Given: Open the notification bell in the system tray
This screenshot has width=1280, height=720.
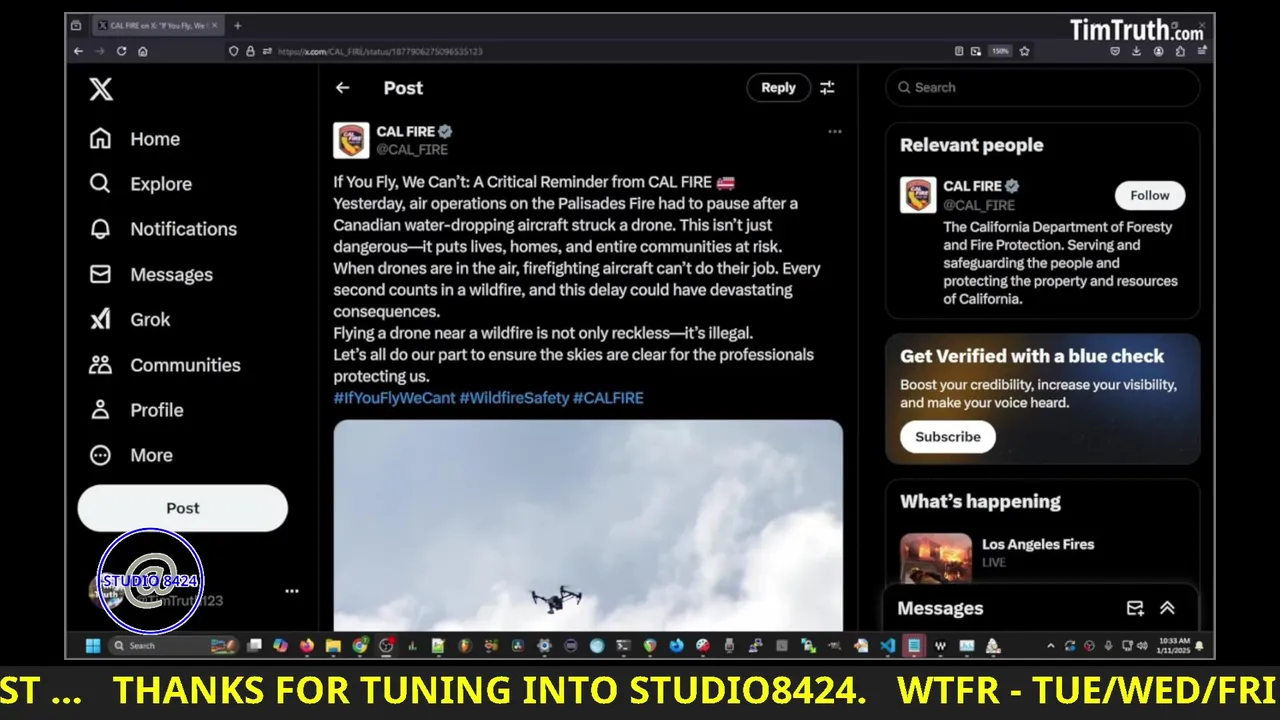Looking at the screenshot, I should 1200,646.
